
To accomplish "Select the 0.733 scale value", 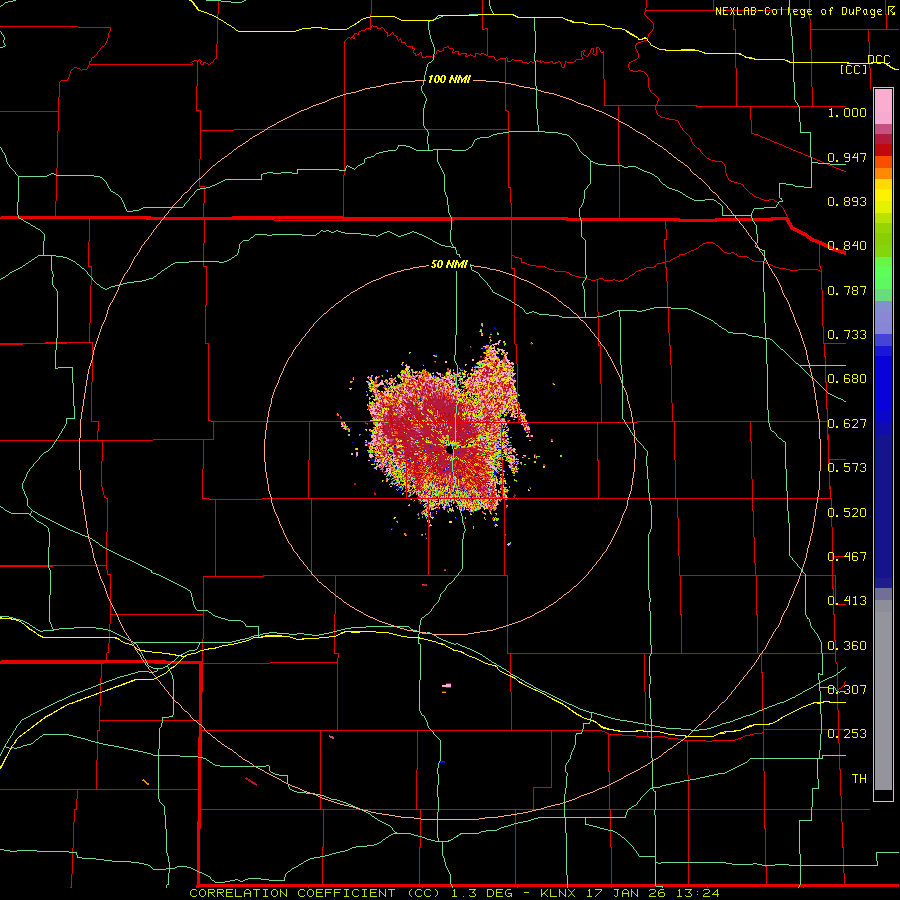I will tap(847, 335).
